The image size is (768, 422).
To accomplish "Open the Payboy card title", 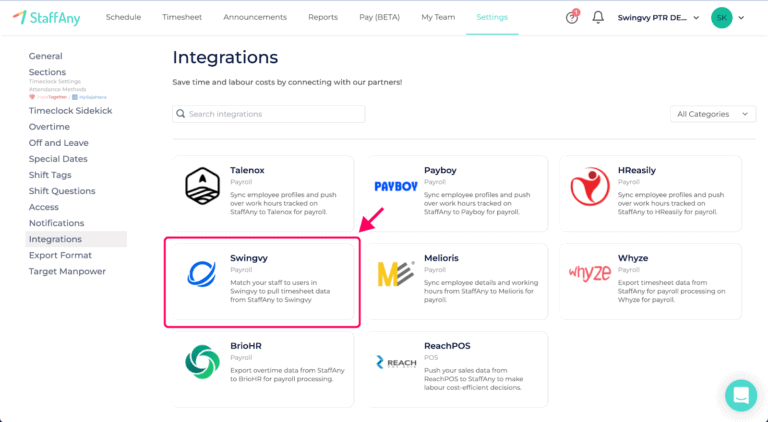I will click(440, 170).
